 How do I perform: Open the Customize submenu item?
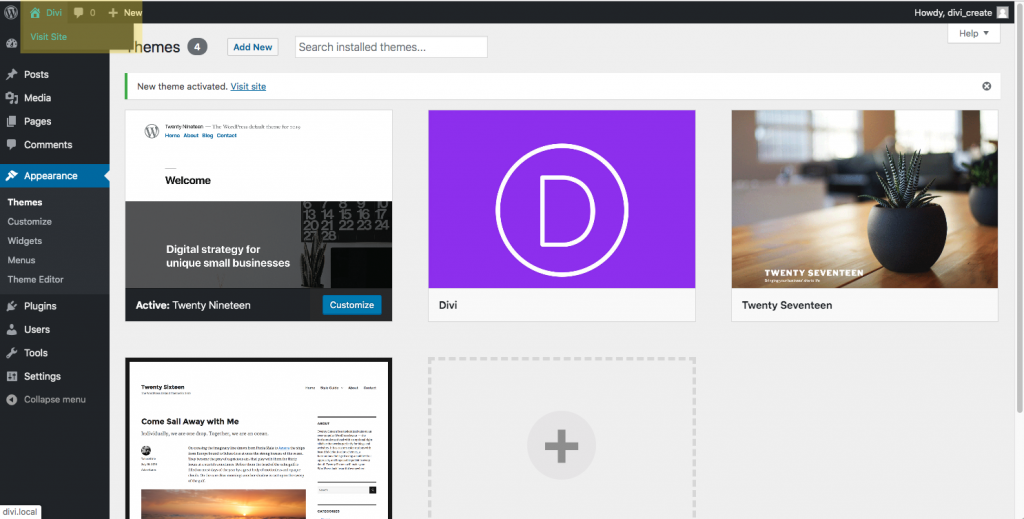click(x=29, y=221)
